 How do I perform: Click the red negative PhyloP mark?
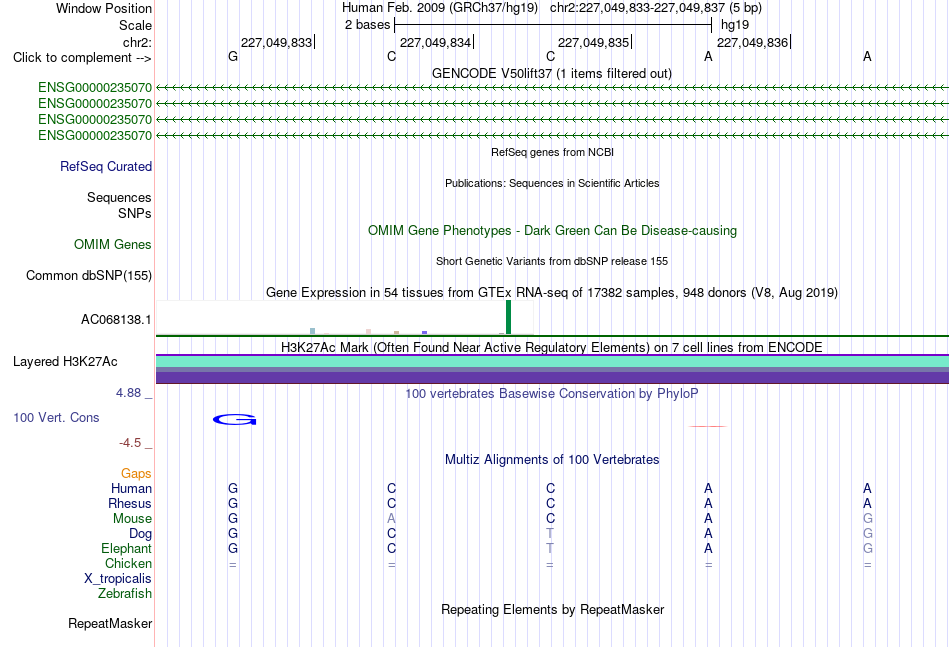point(708,426)
